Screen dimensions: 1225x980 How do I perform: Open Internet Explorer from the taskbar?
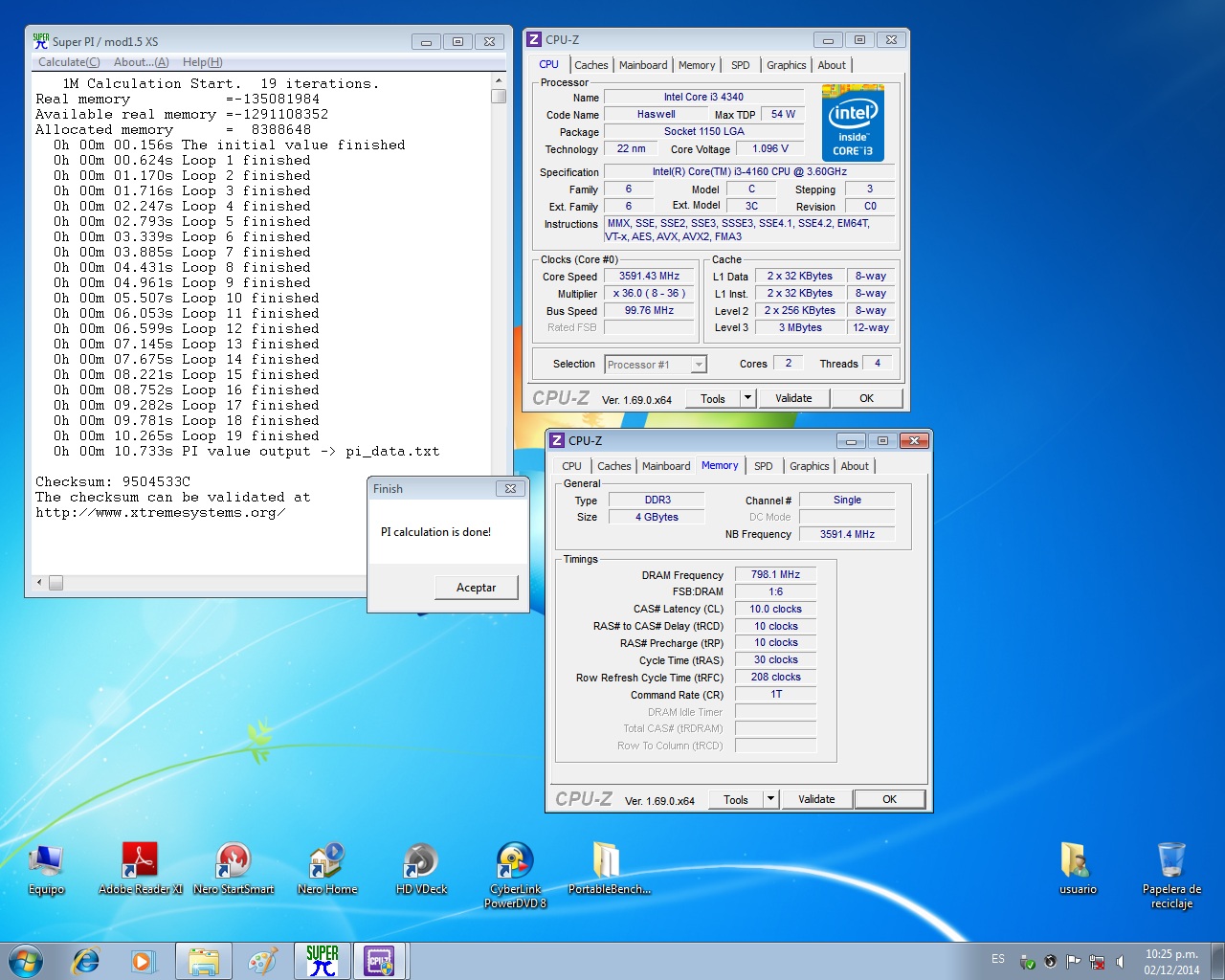[x=86, y=961]
